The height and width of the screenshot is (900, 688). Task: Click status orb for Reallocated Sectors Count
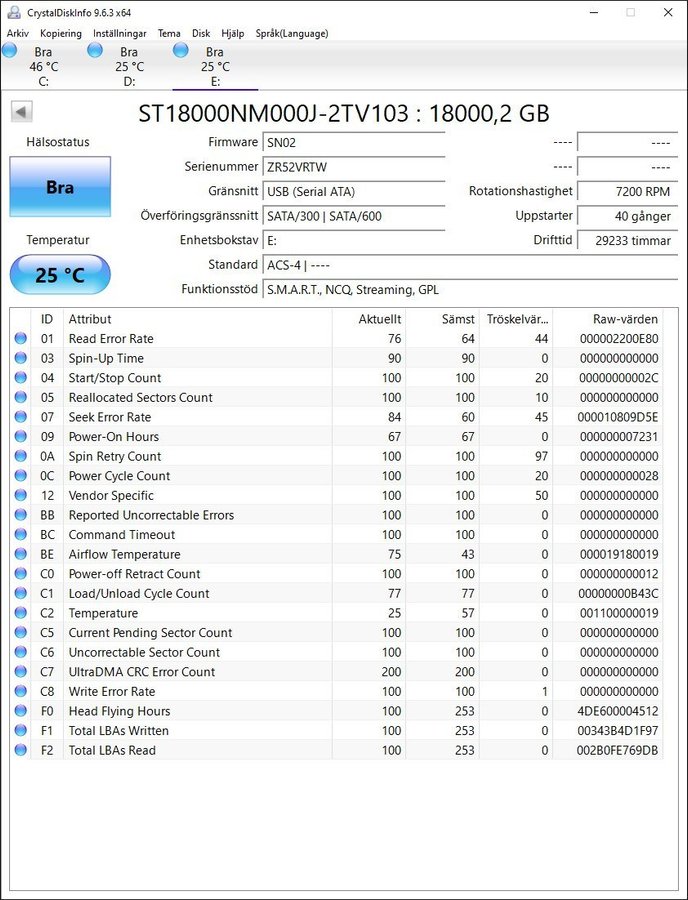[x=21, y=398]
